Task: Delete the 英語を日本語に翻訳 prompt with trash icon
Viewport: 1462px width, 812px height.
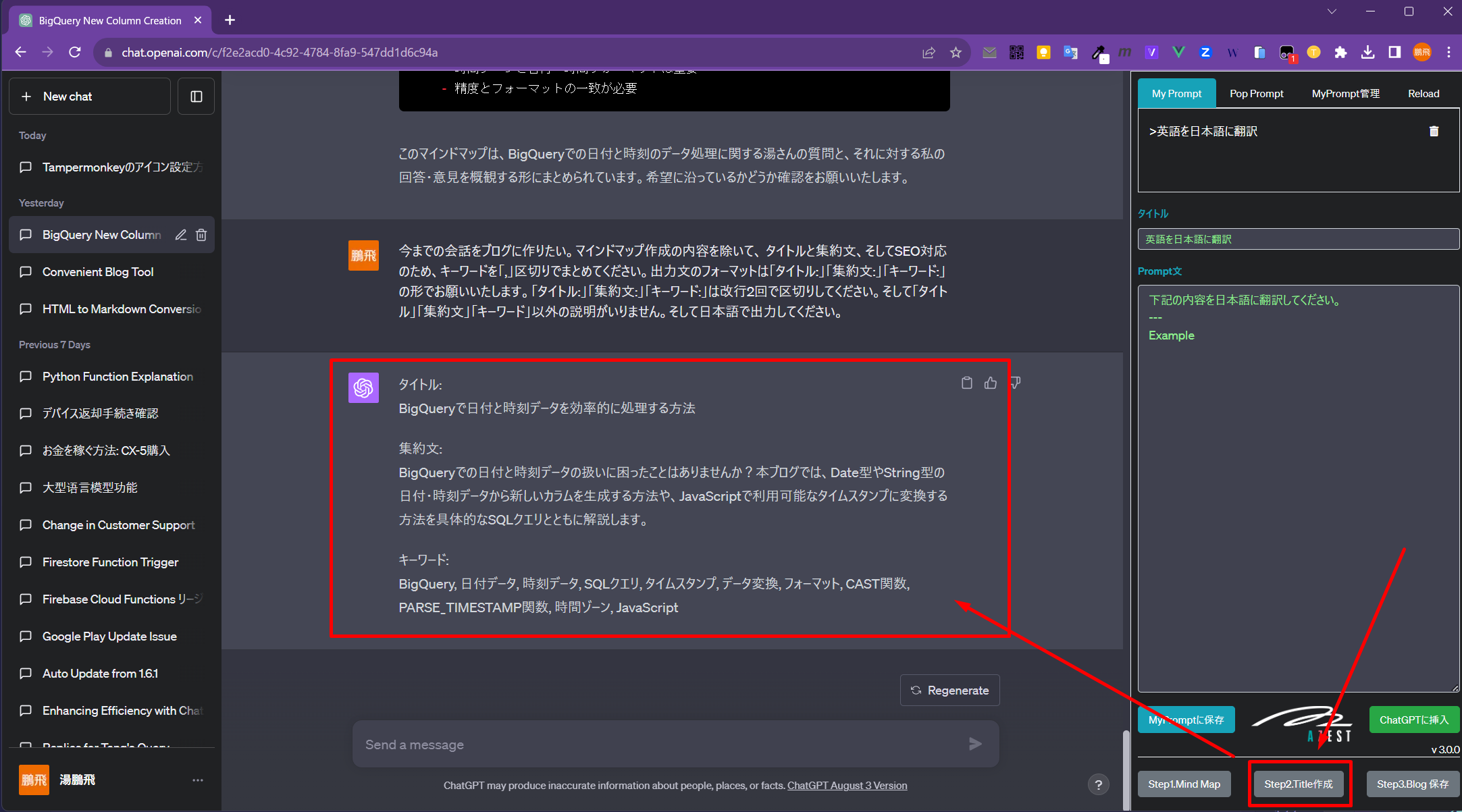Action: pyautogui.click(x=1434, y=132)
